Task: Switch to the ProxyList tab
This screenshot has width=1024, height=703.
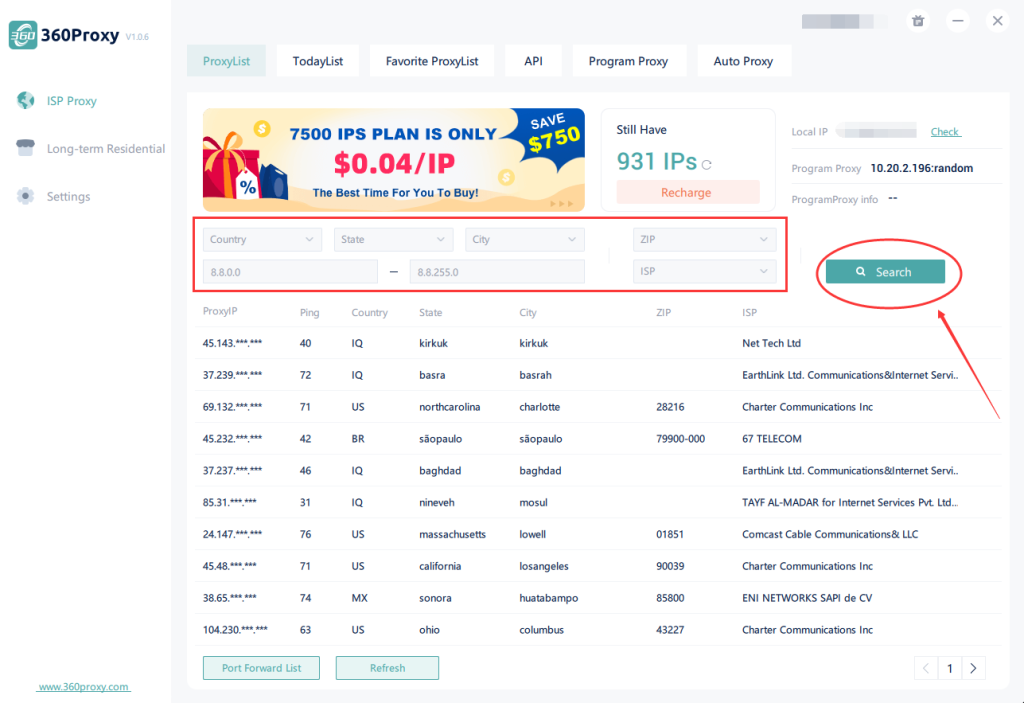Action: point(226,61)
